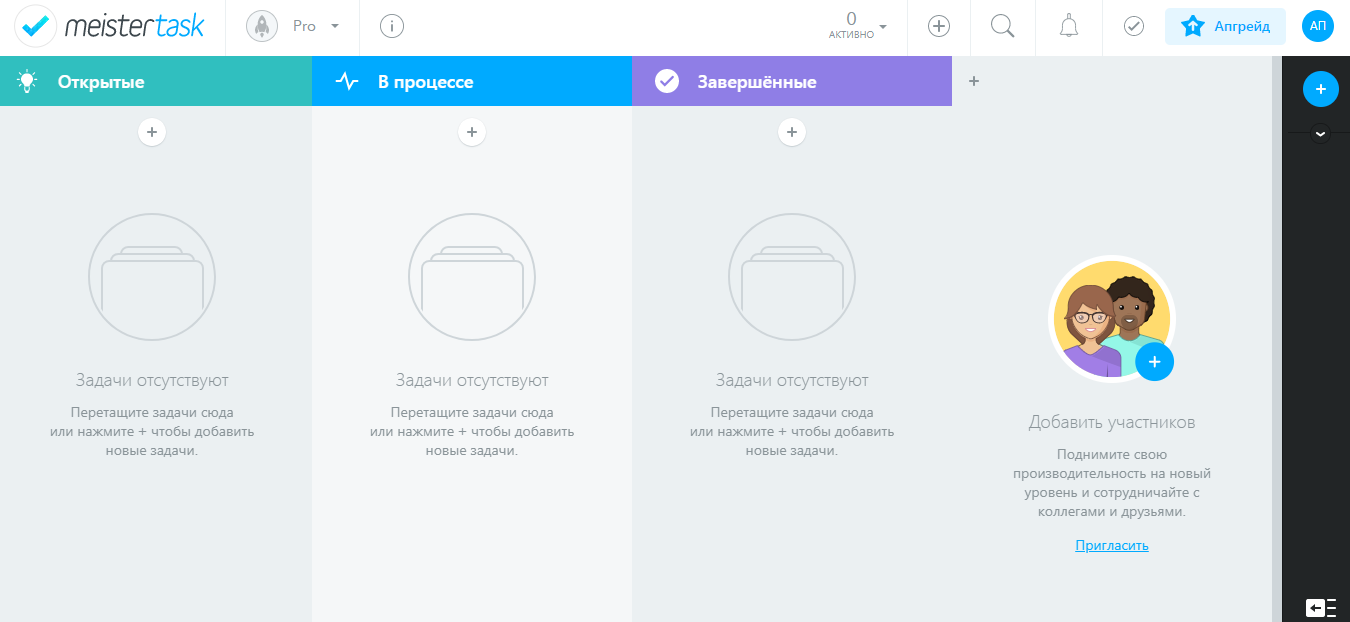Open account menu via АП avatar
Viewport: 1350px width, 622px height.
[x=1317, y=26]
